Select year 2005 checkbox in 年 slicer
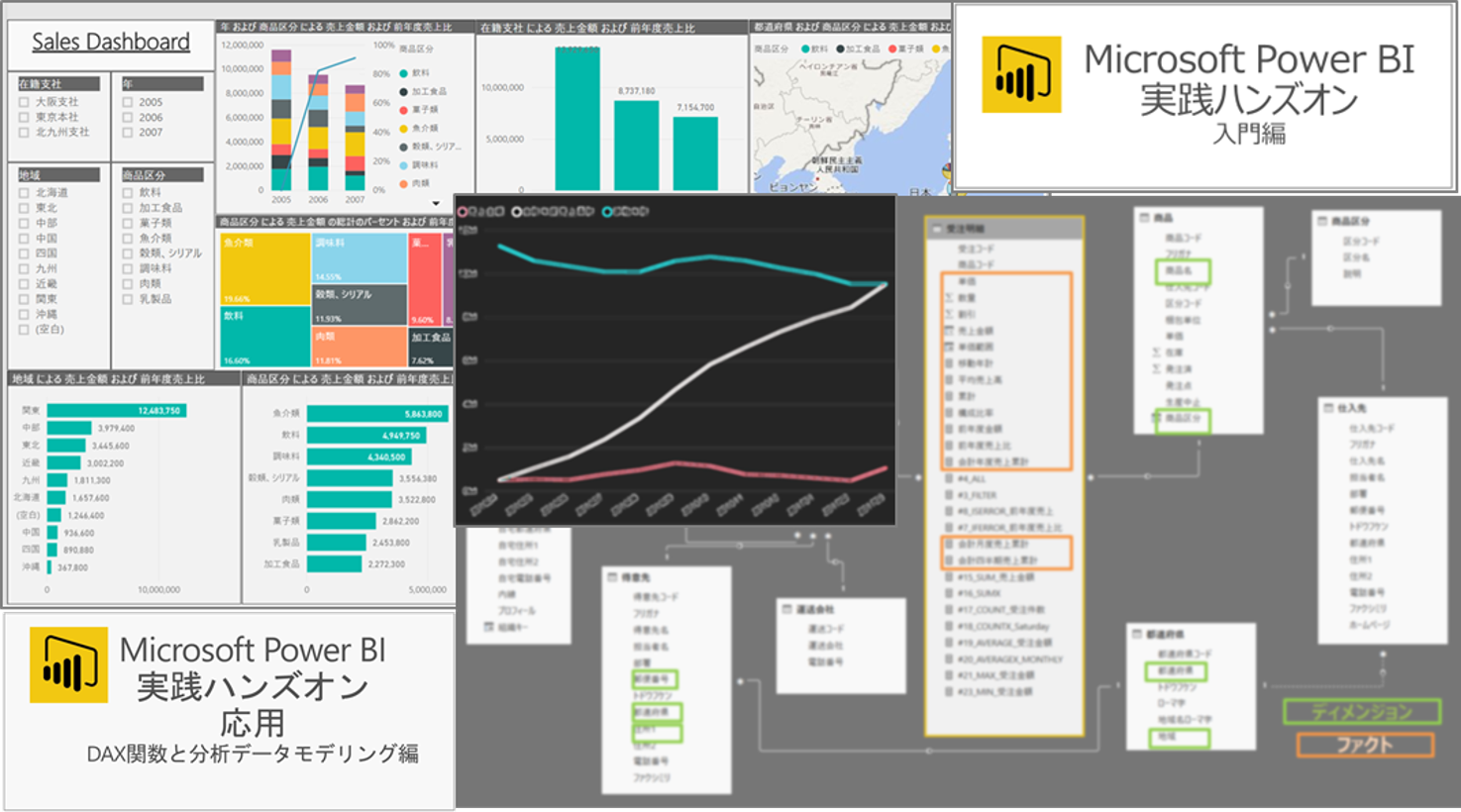1461x812 pixels. (x=128, y=102)
